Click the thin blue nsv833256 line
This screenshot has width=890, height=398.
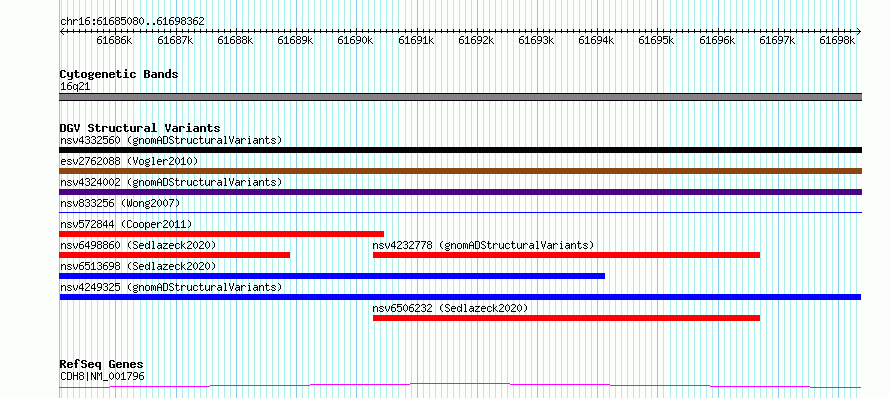[460, 212]
